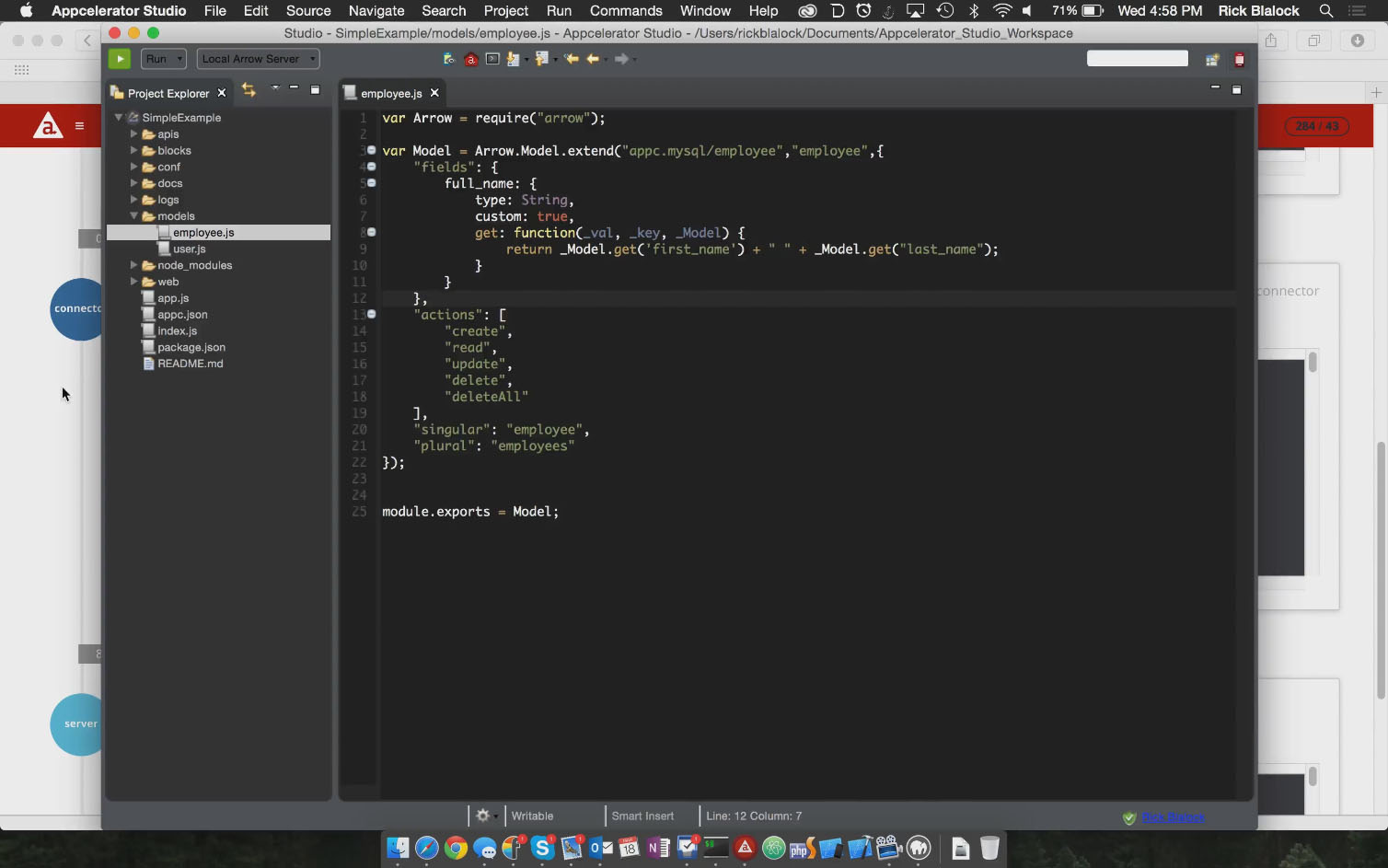The image size is (1388, 868).
Task: Click the Safari window vertical scrollbar
Action: coord(1381,571)
